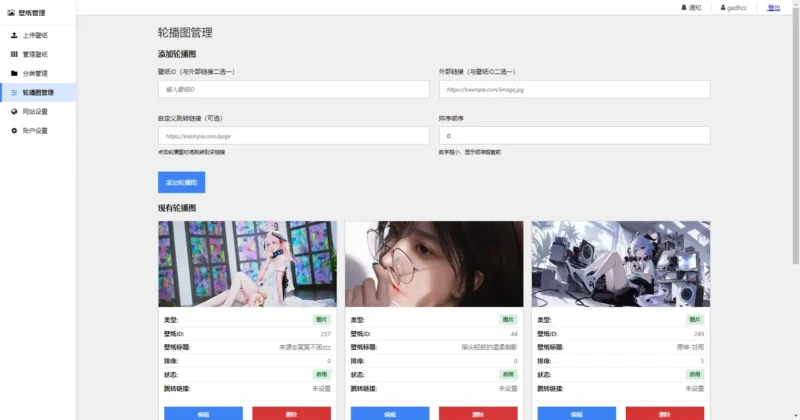Click the 排序顺序 number field
Image resolution: width=800 pixels, height=420 pixels.
pyautogui.click(x=573, y=136)
